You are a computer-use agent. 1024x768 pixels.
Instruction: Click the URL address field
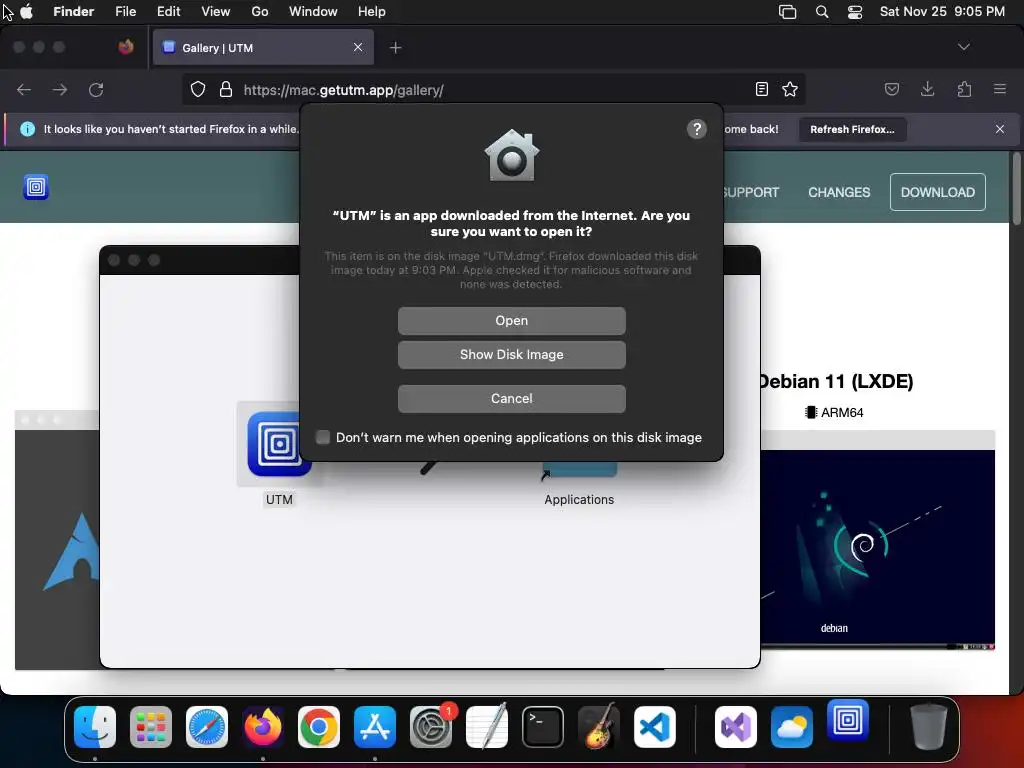tap(493, 89)
